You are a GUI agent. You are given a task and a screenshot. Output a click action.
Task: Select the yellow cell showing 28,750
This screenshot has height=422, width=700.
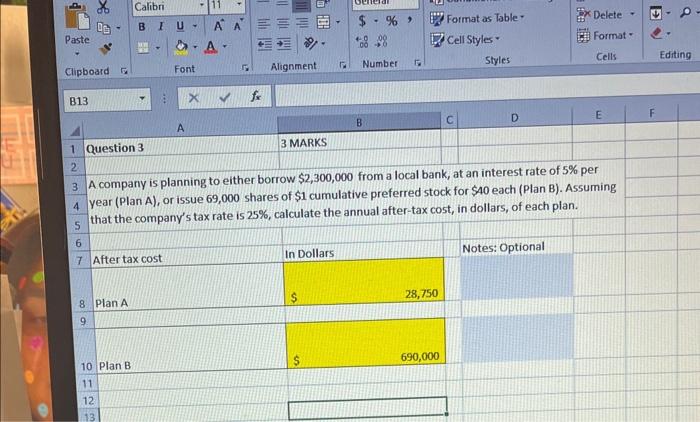click(364, 282)
